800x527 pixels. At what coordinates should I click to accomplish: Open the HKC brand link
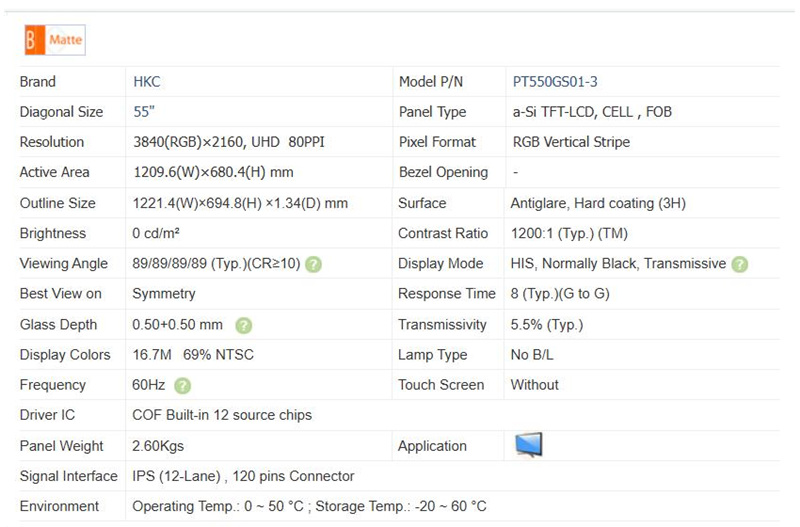(147, 82)
